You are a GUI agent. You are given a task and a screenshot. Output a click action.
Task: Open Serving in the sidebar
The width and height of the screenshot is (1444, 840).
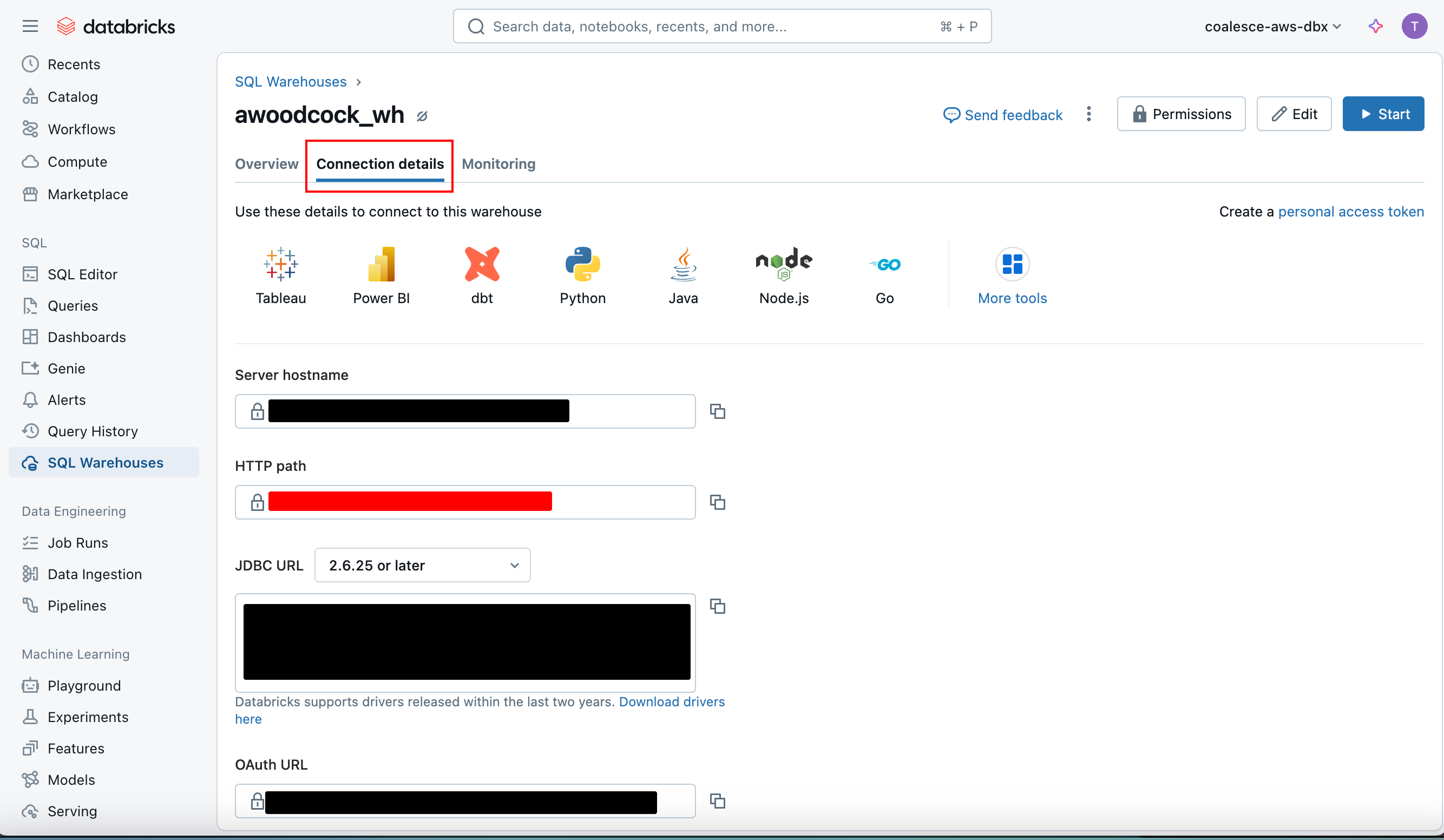point(104,811)
